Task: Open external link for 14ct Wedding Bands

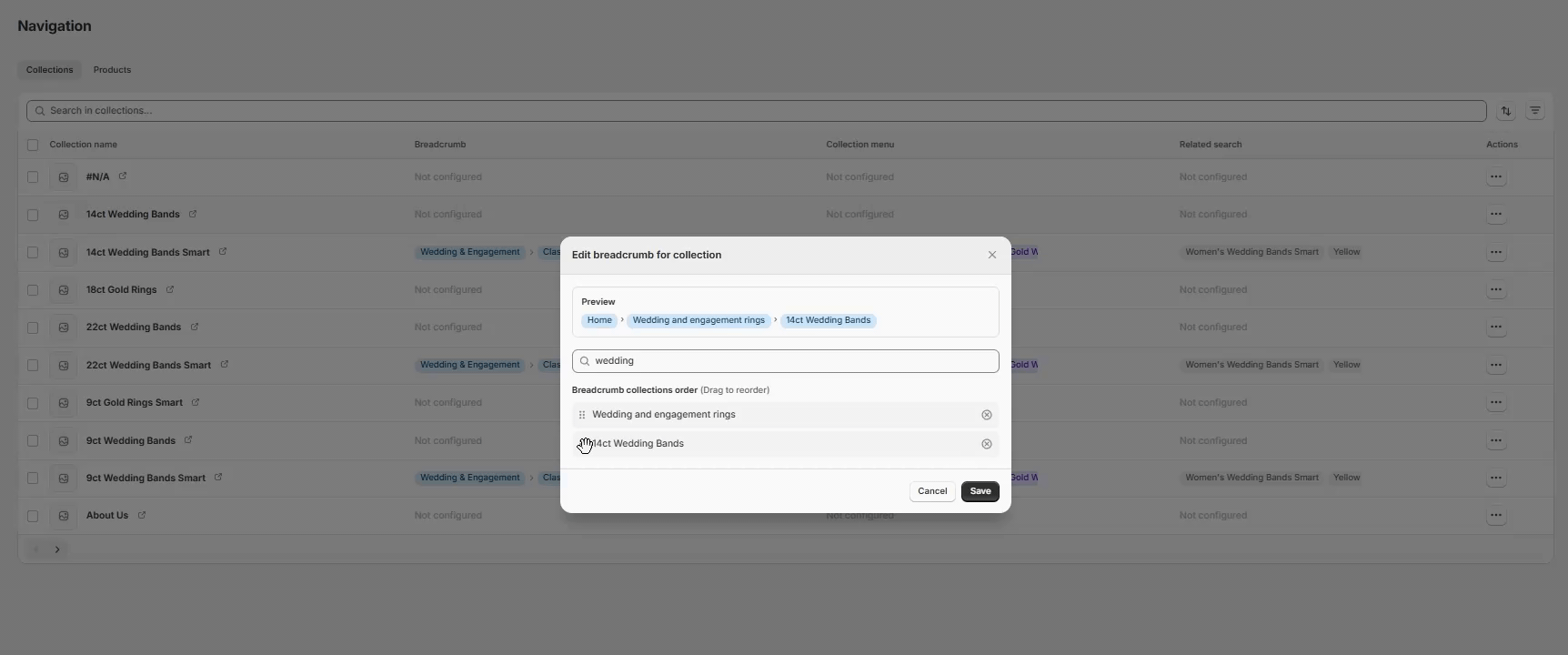Action: [193, 215]
